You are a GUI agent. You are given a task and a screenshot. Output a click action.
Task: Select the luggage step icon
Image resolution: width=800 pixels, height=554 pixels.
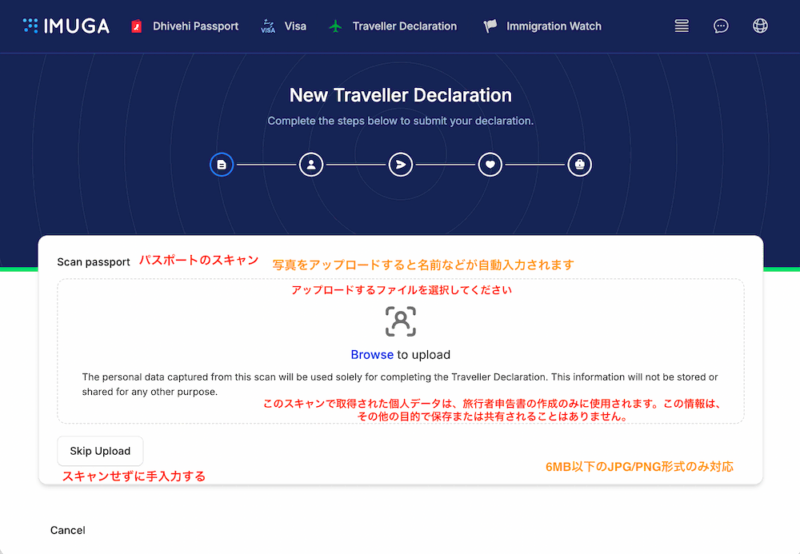tap(580, 165)
